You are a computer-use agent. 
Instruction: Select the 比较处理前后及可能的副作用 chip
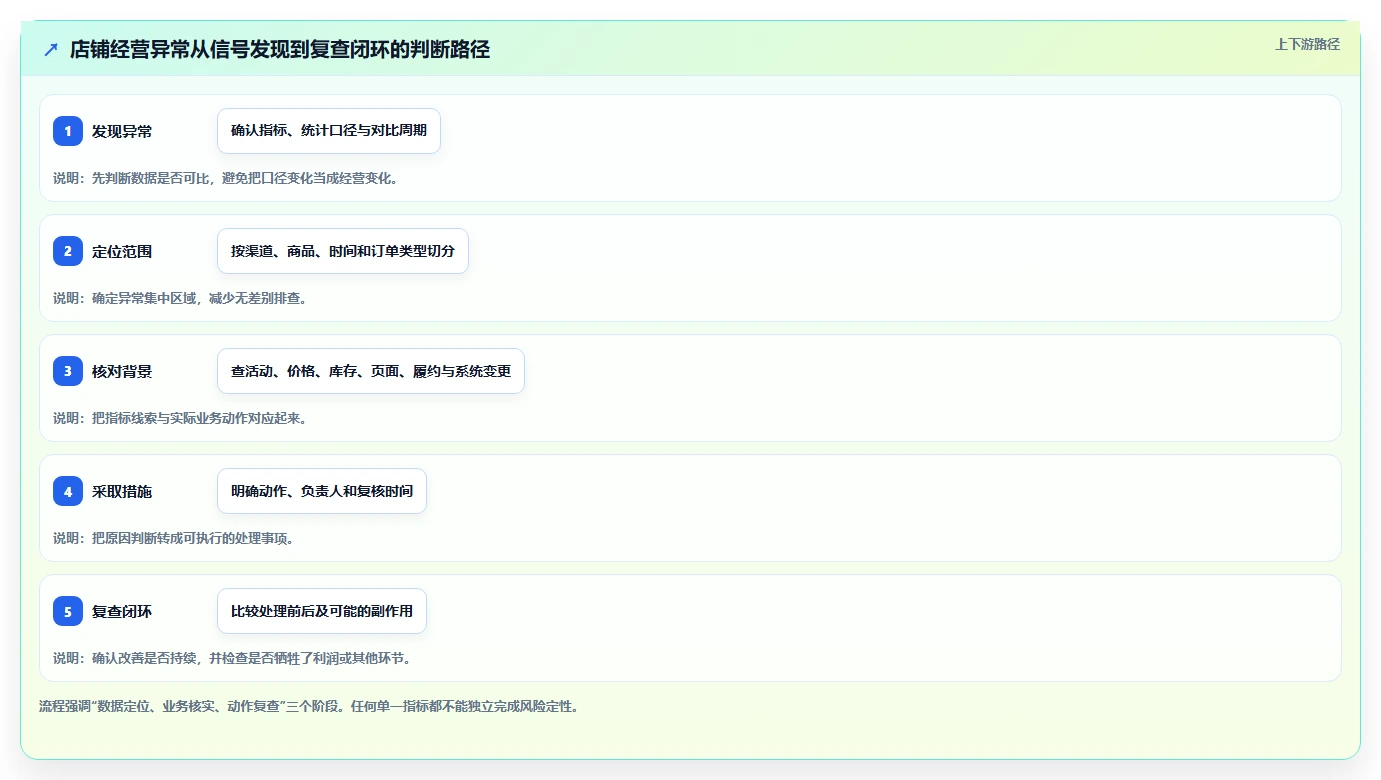click(322, 611)
